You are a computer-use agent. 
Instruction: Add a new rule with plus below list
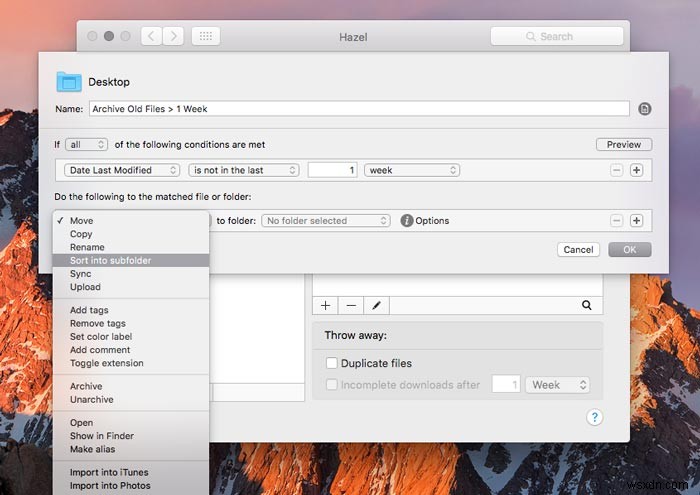[x=325, y=305]
